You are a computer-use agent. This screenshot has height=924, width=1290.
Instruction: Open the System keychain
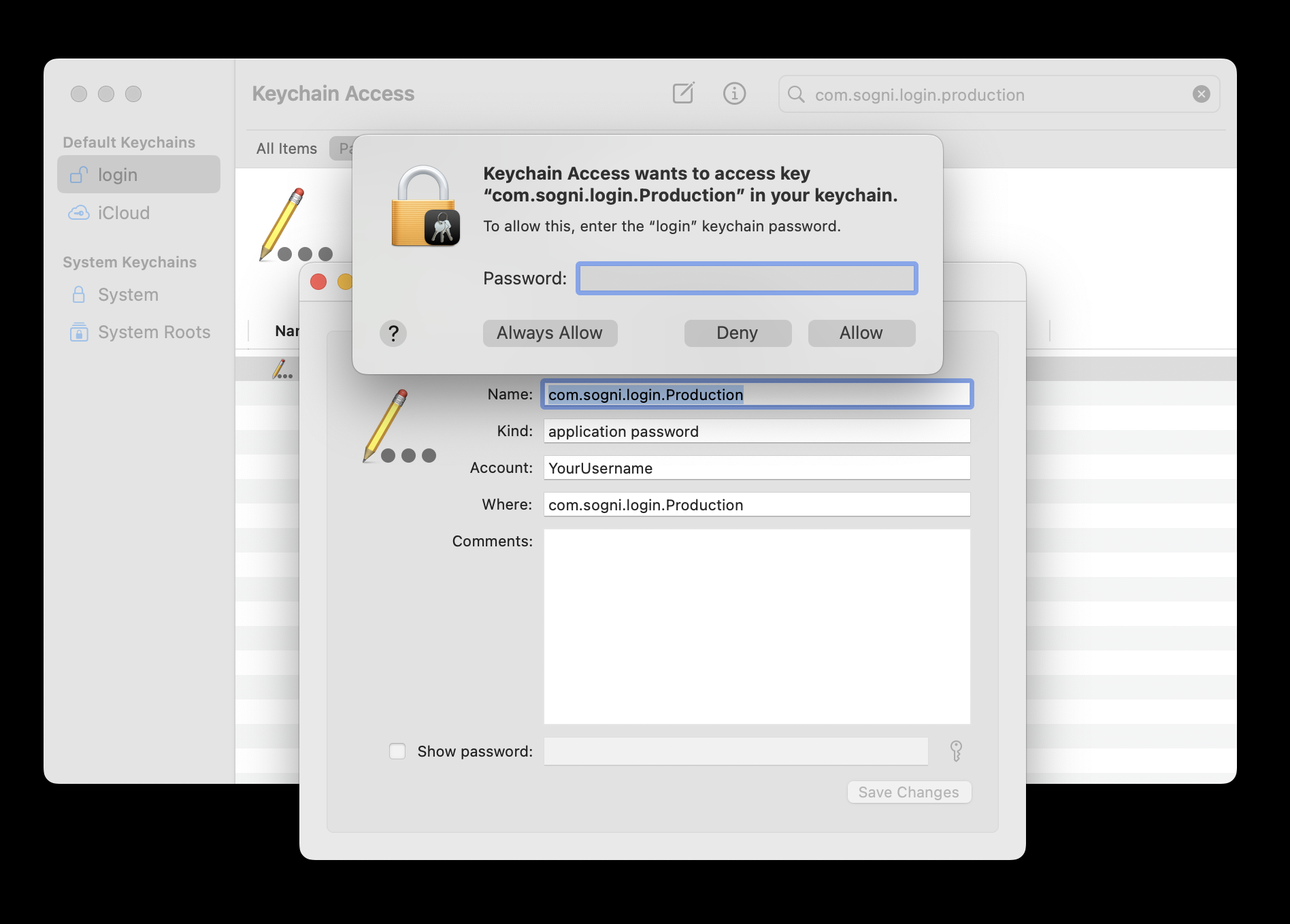pyautogui.click(x=127, y=295)
